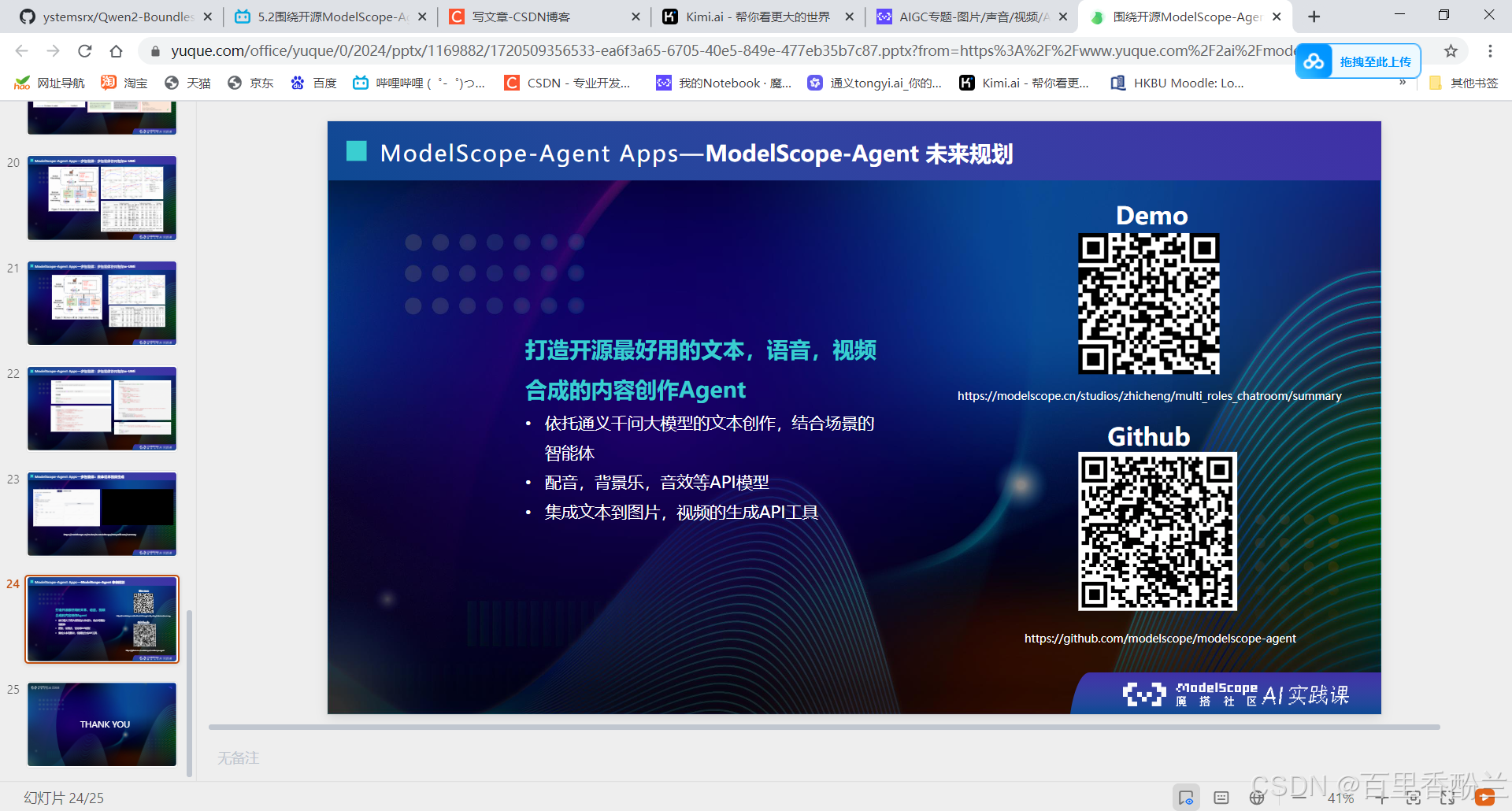The height and width of the screenshot is (811, 1512).
Task: Click the 幻灯片 24/25 slide counter
Action: [64, 798]
